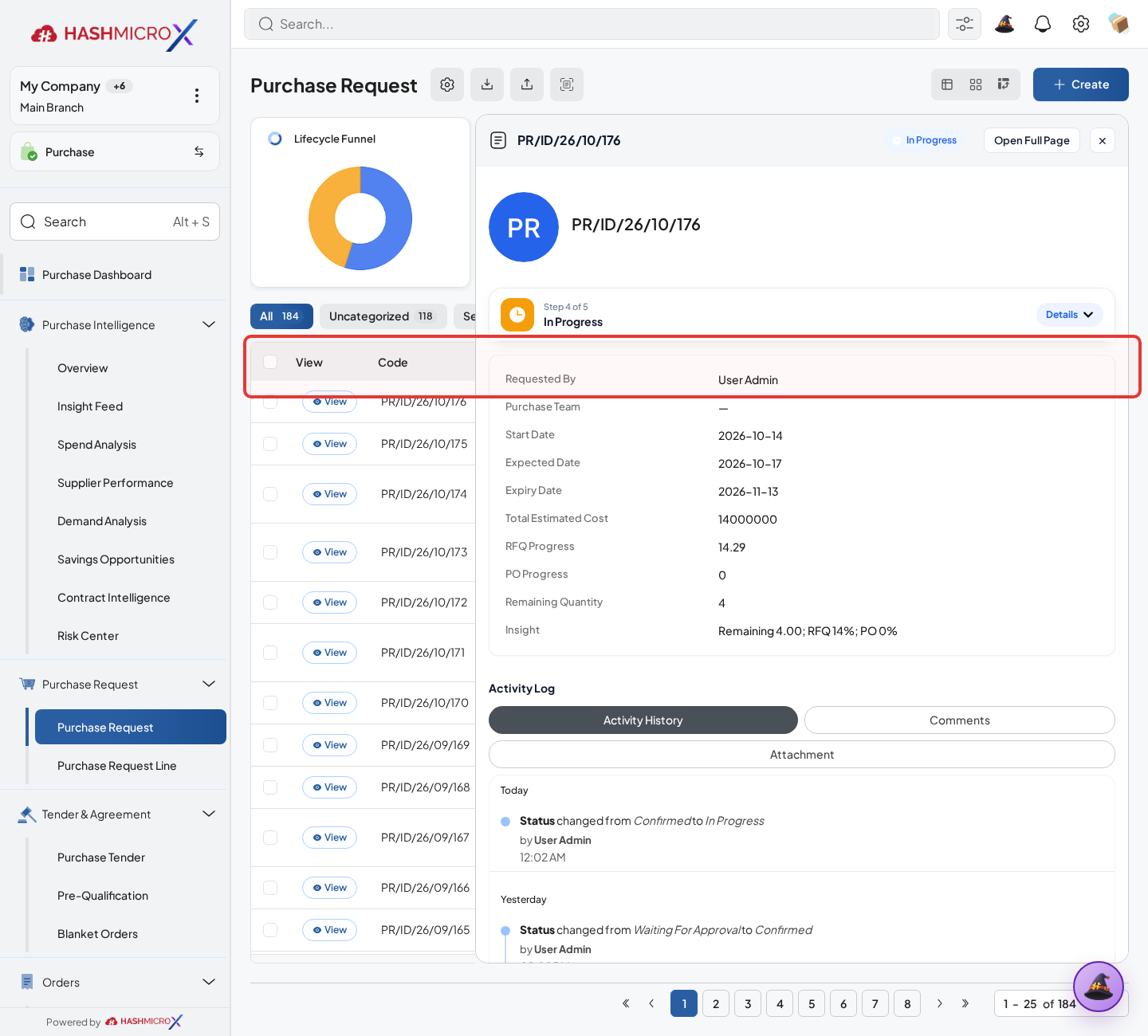Open Risk Center menu item
The height and width of the screenshot is (1036, 1148).
coord(88,636)
